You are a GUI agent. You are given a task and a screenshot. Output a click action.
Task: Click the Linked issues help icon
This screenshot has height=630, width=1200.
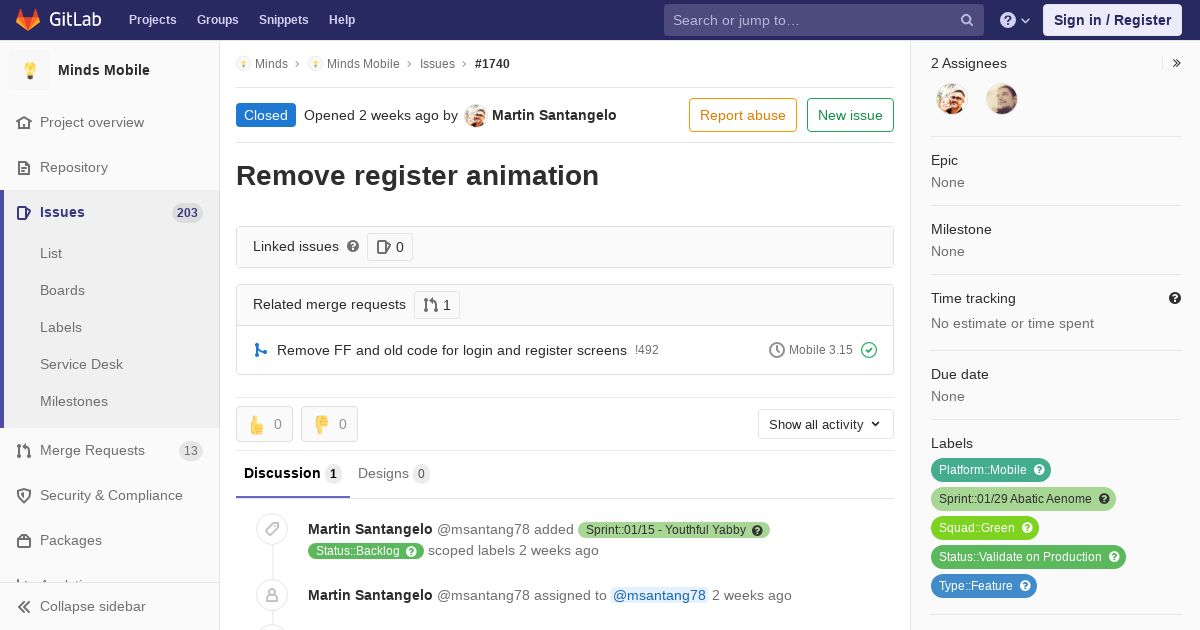[353, 246]
